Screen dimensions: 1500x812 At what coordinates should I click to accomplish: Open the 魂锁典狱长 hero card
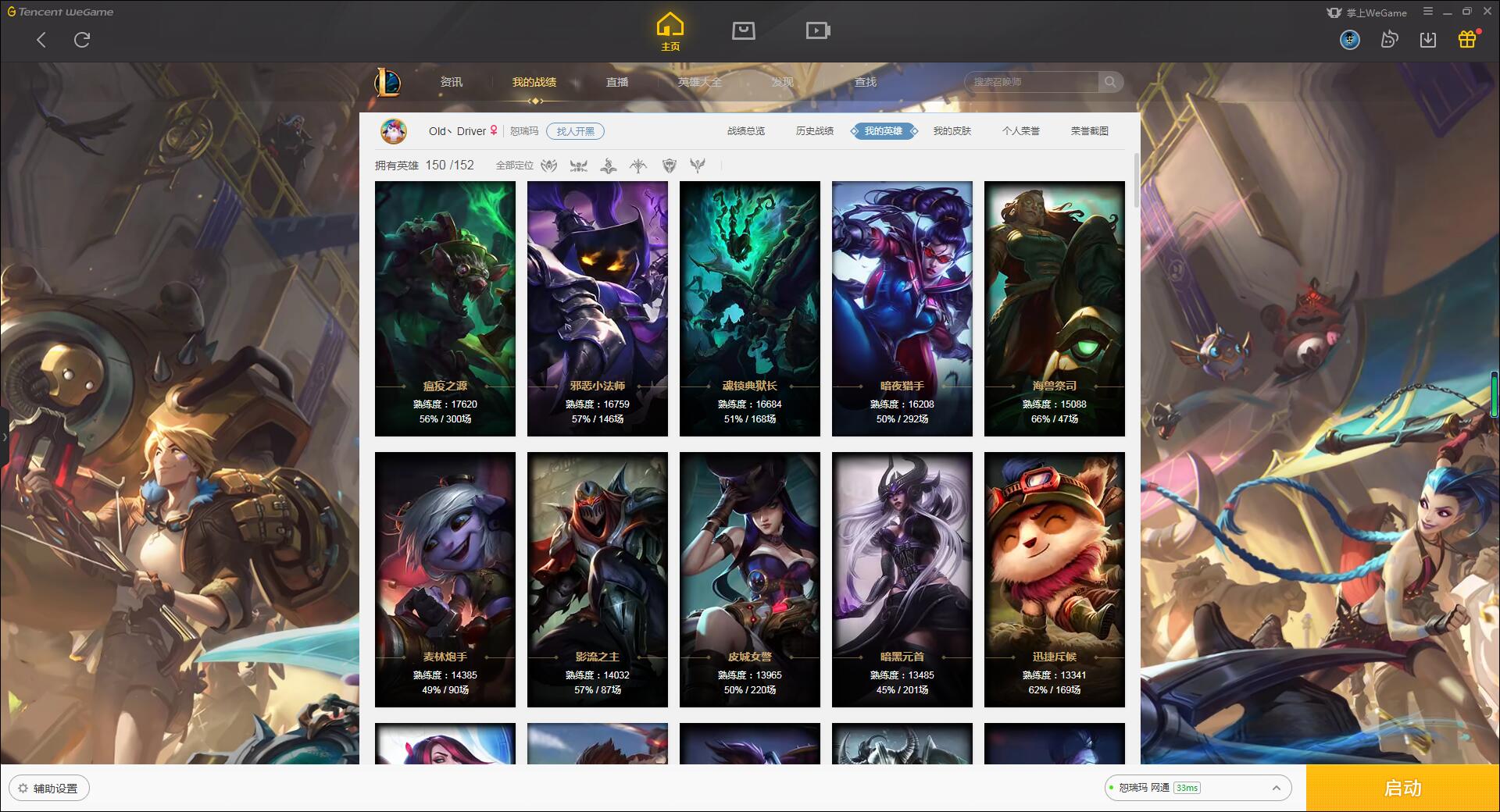[x=750, y=308]
